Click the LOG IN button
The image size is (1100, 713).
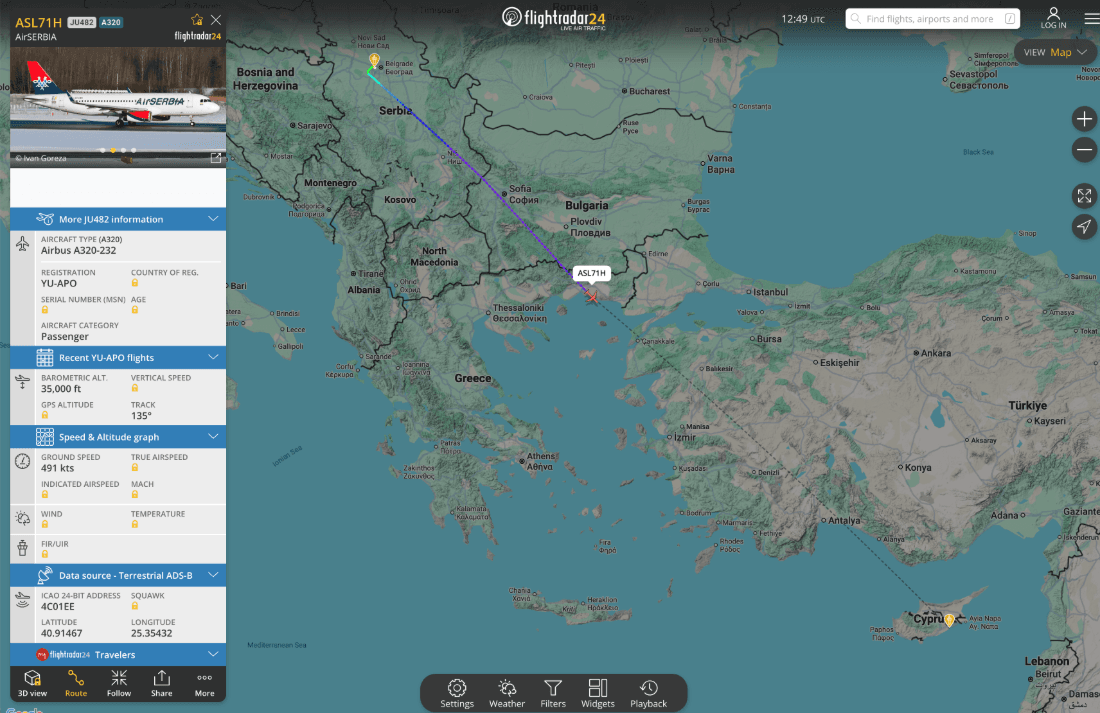point(1053,18)
